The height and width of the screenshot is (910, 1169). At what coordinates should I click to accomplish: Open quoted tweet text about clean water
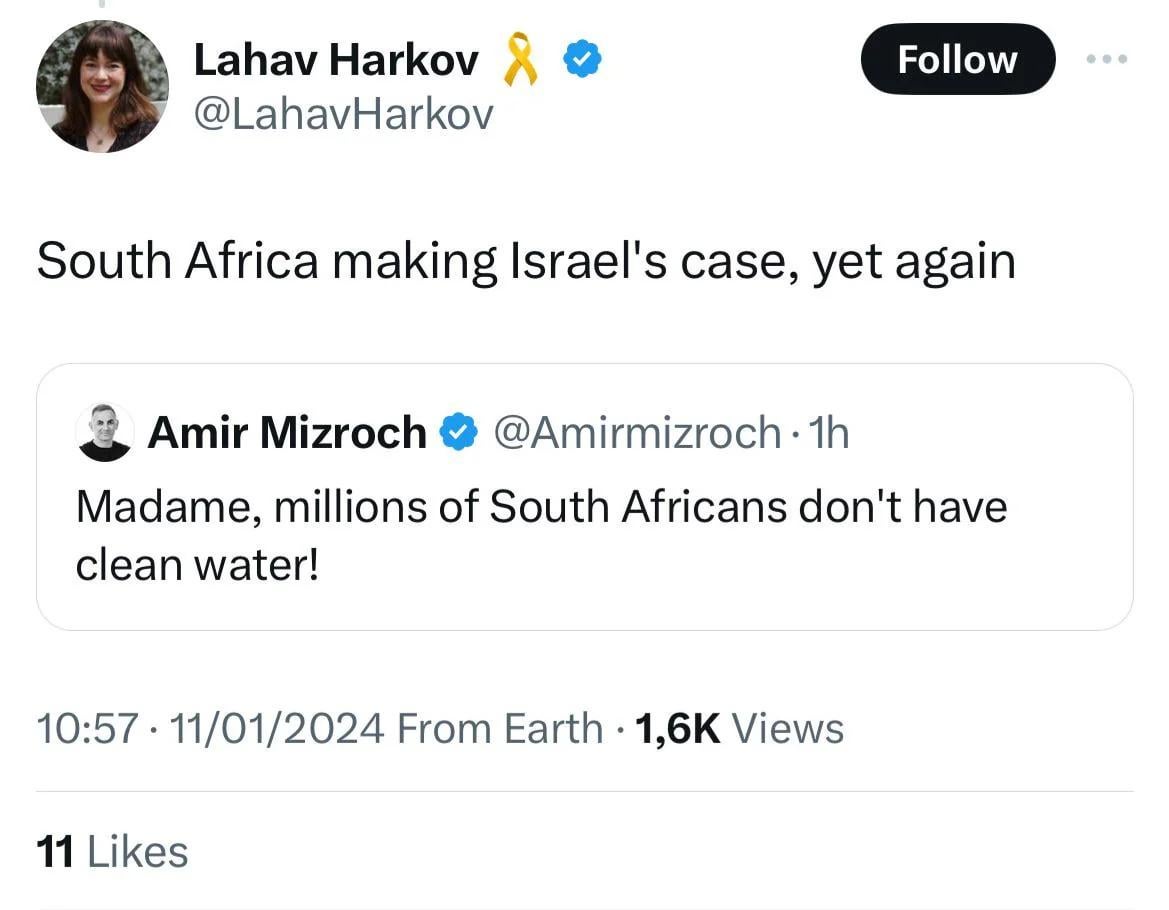pos(540,535)
